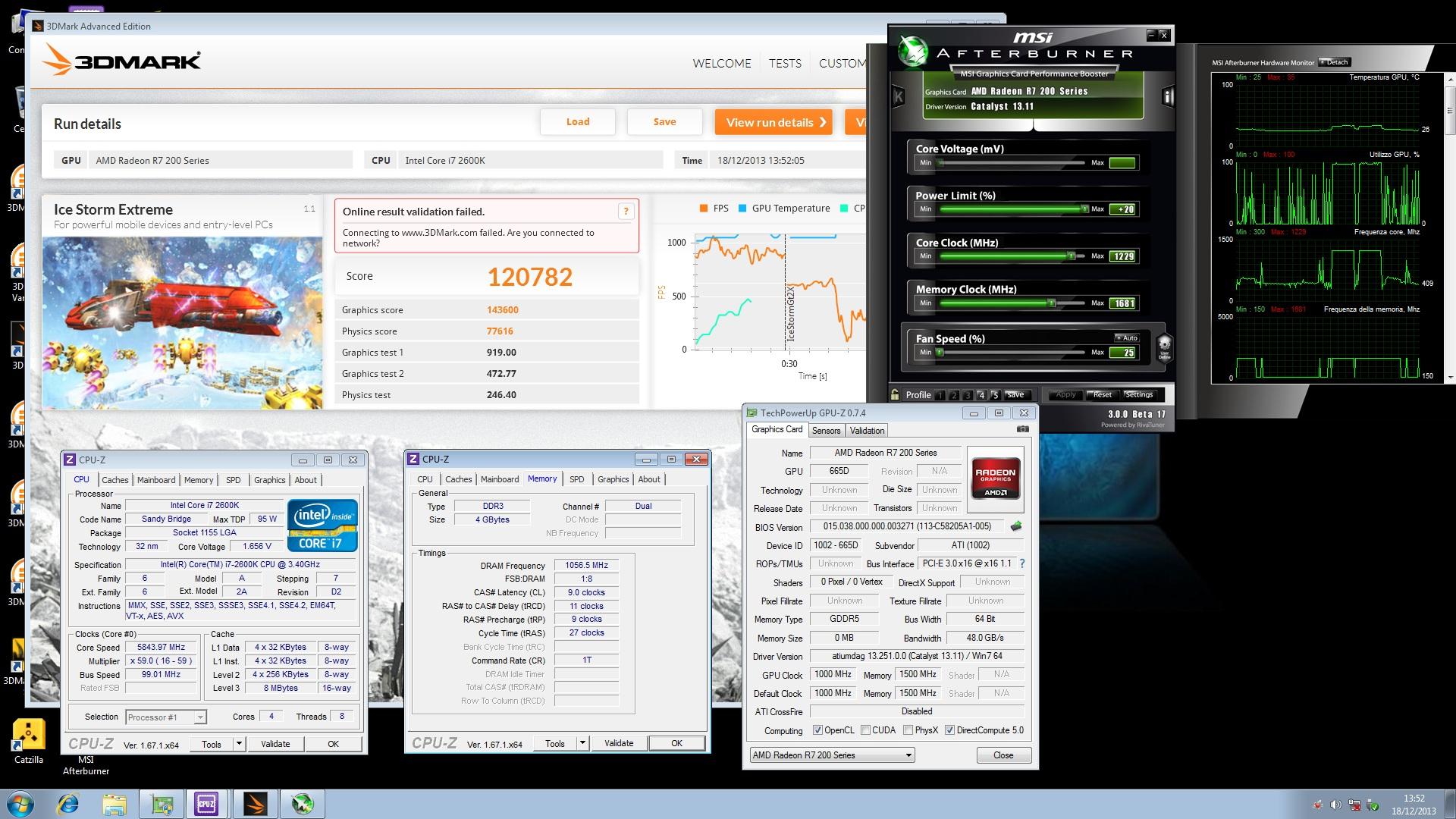Save the current Afterburner profile
Image resolution: width=1456 pixels, height=819 pixels.
[1015, 394]
